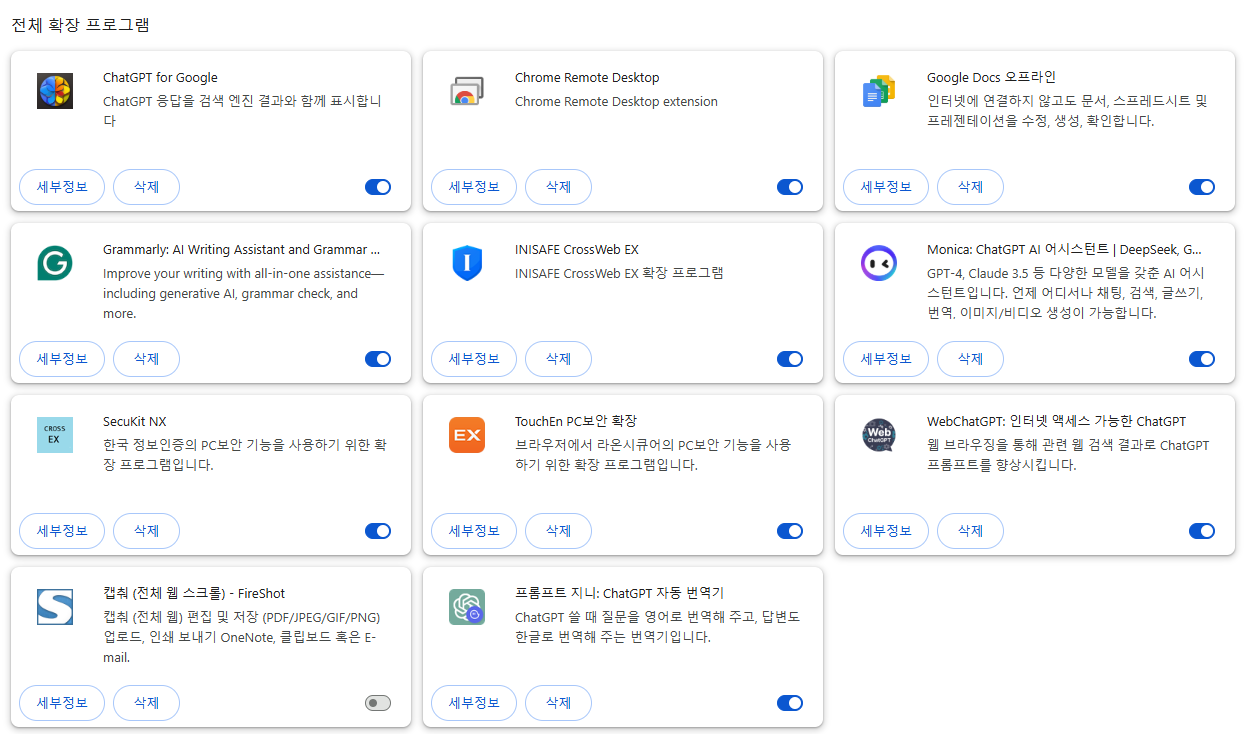Viewport: 1252px width, 734px height.
Task: Toggle 프롬프트 지니 extension off
Action: point(790,703)
